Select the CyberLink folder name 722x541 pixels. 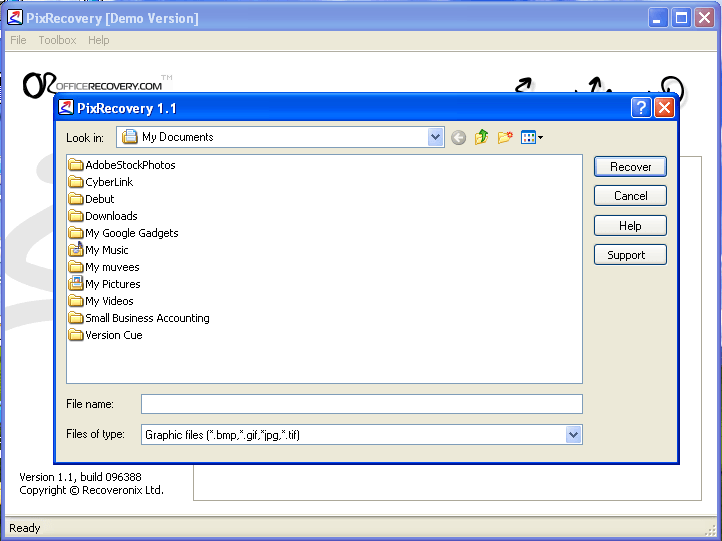109,182
